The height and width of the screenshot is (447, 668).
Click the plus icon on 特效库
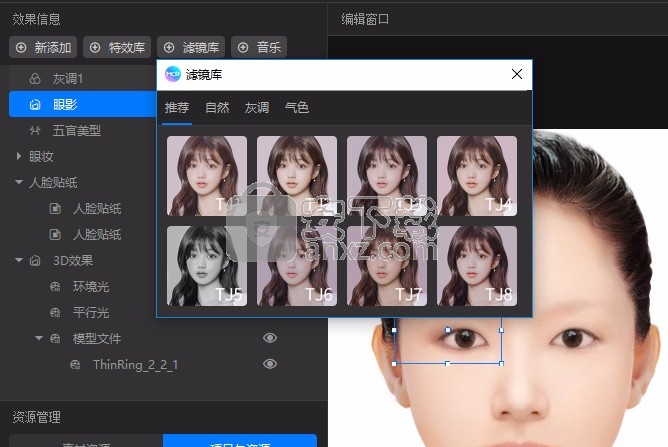coord(95,47)
